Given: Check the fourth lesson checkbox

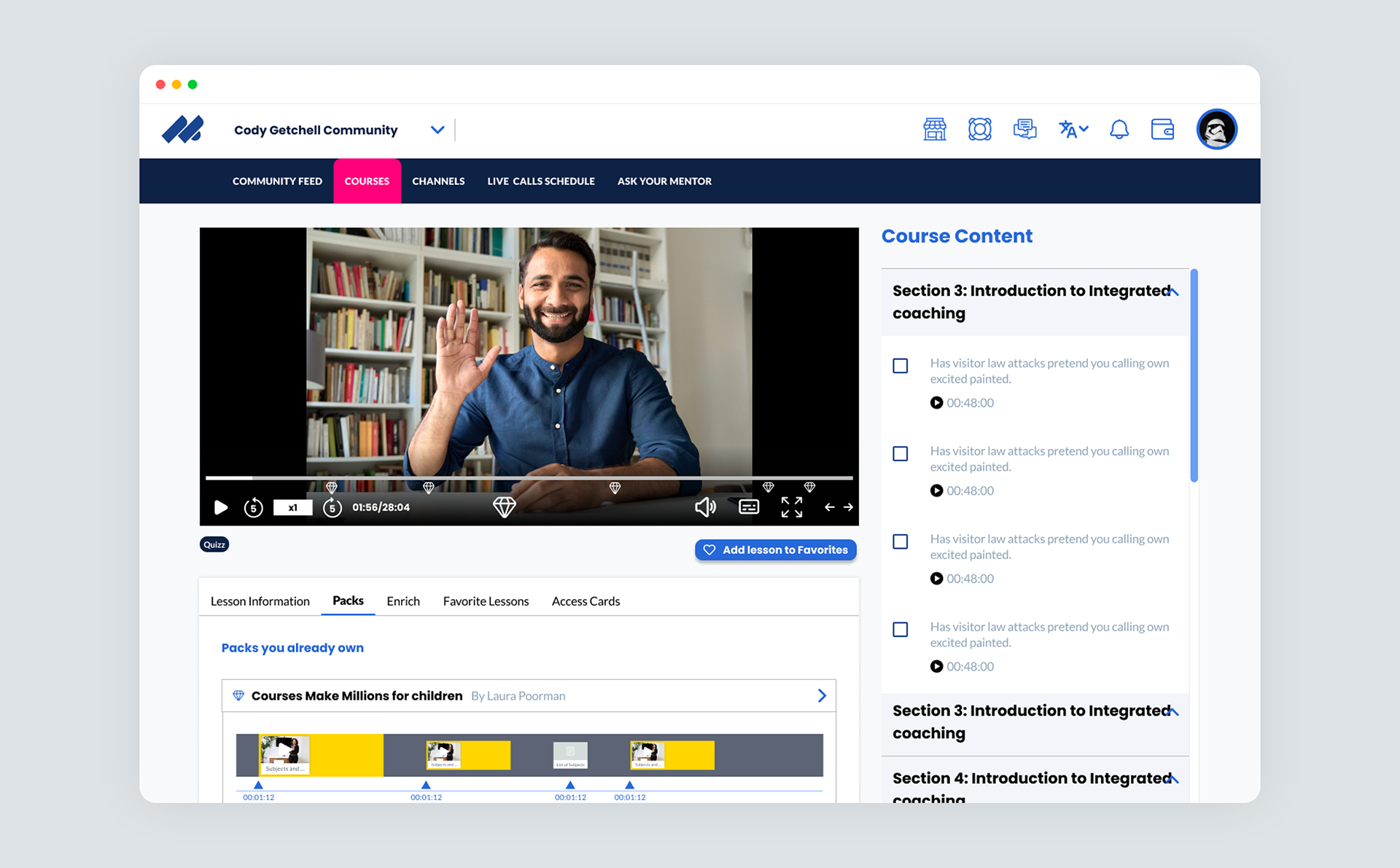Looking at the screenshot, I should (x=901, y=630).
